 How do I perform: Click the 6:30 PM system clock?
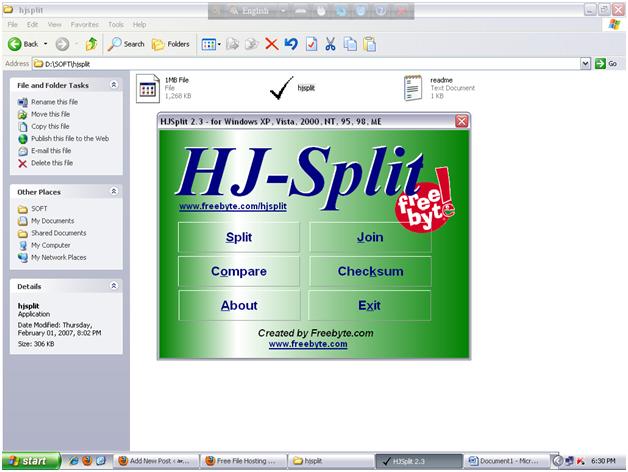click(x=603, y=461)
